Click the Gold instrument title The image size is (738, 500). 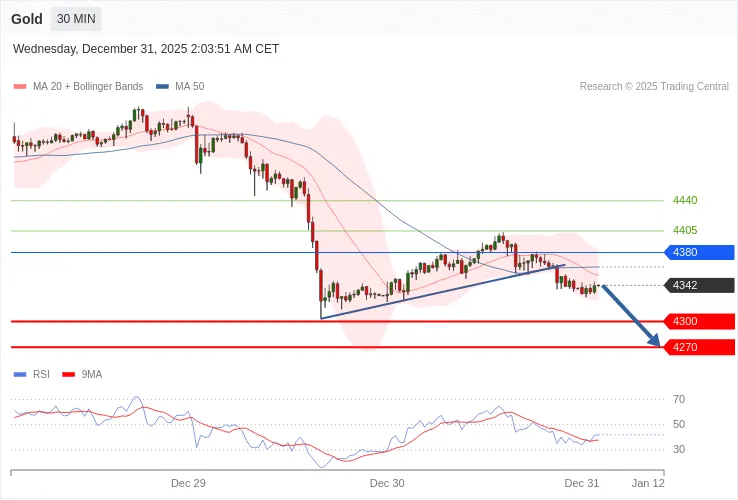(28, 19)
